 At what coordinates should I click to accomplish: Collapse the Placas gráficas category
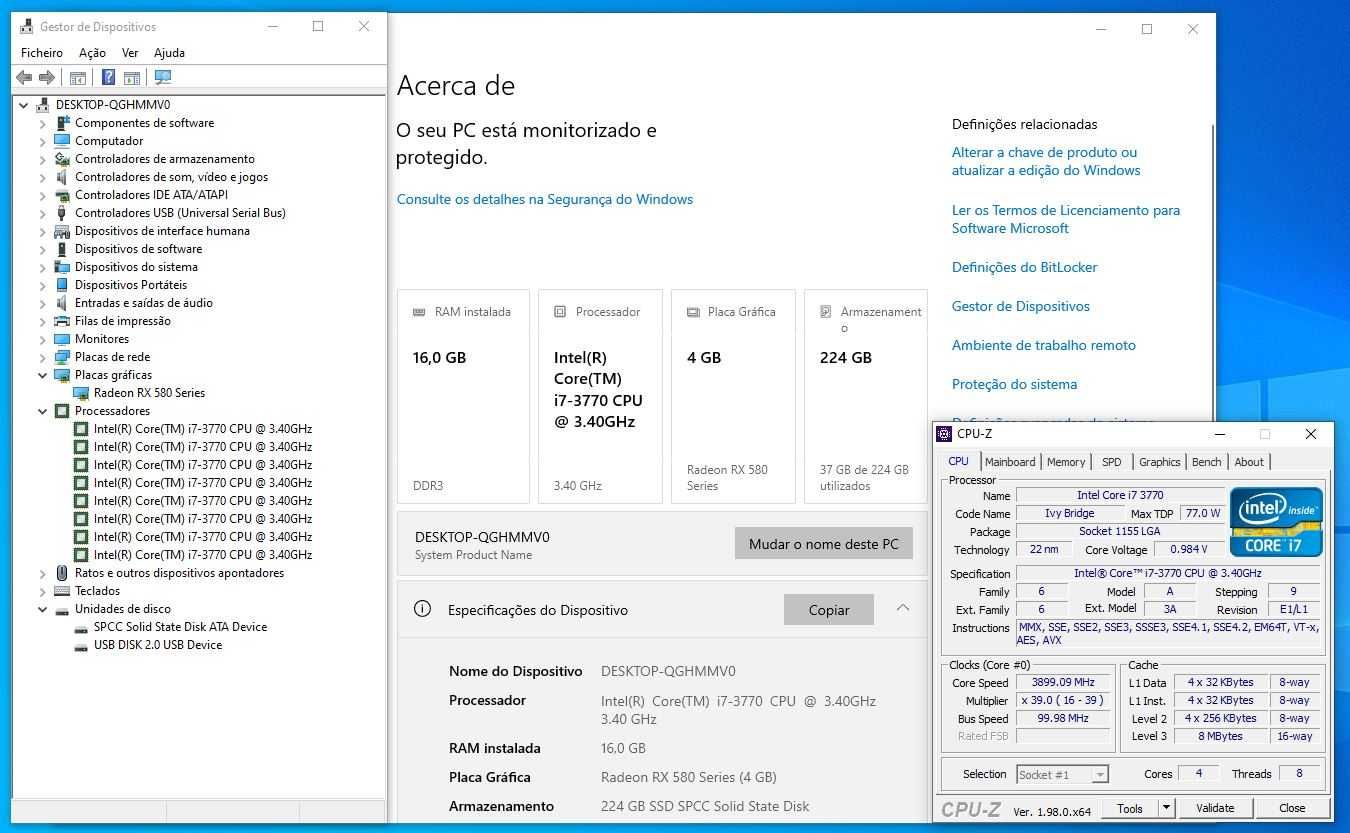coord(43,375)
